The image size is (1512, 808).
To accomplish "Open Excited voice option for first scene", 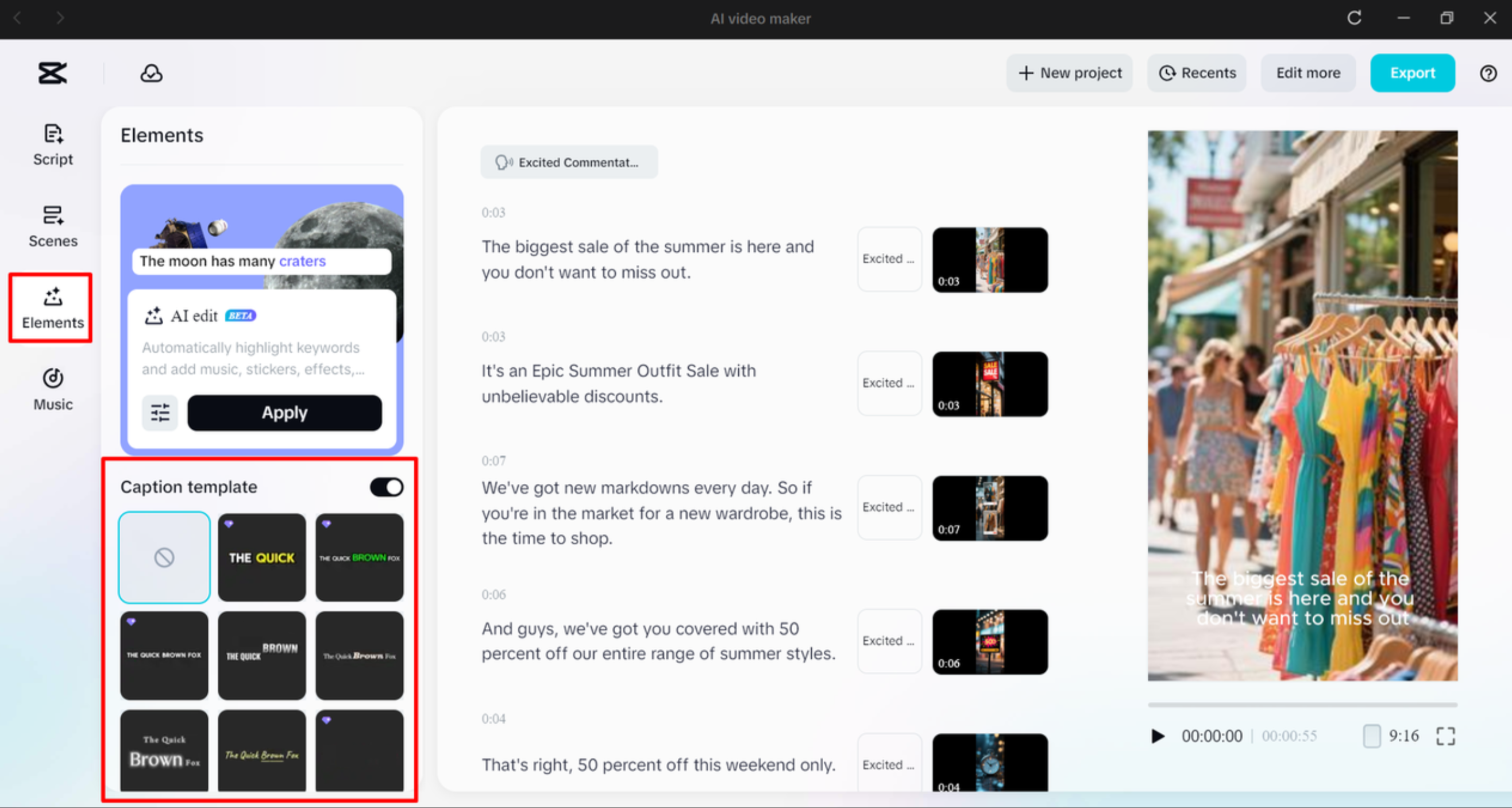I will point(889,259).
